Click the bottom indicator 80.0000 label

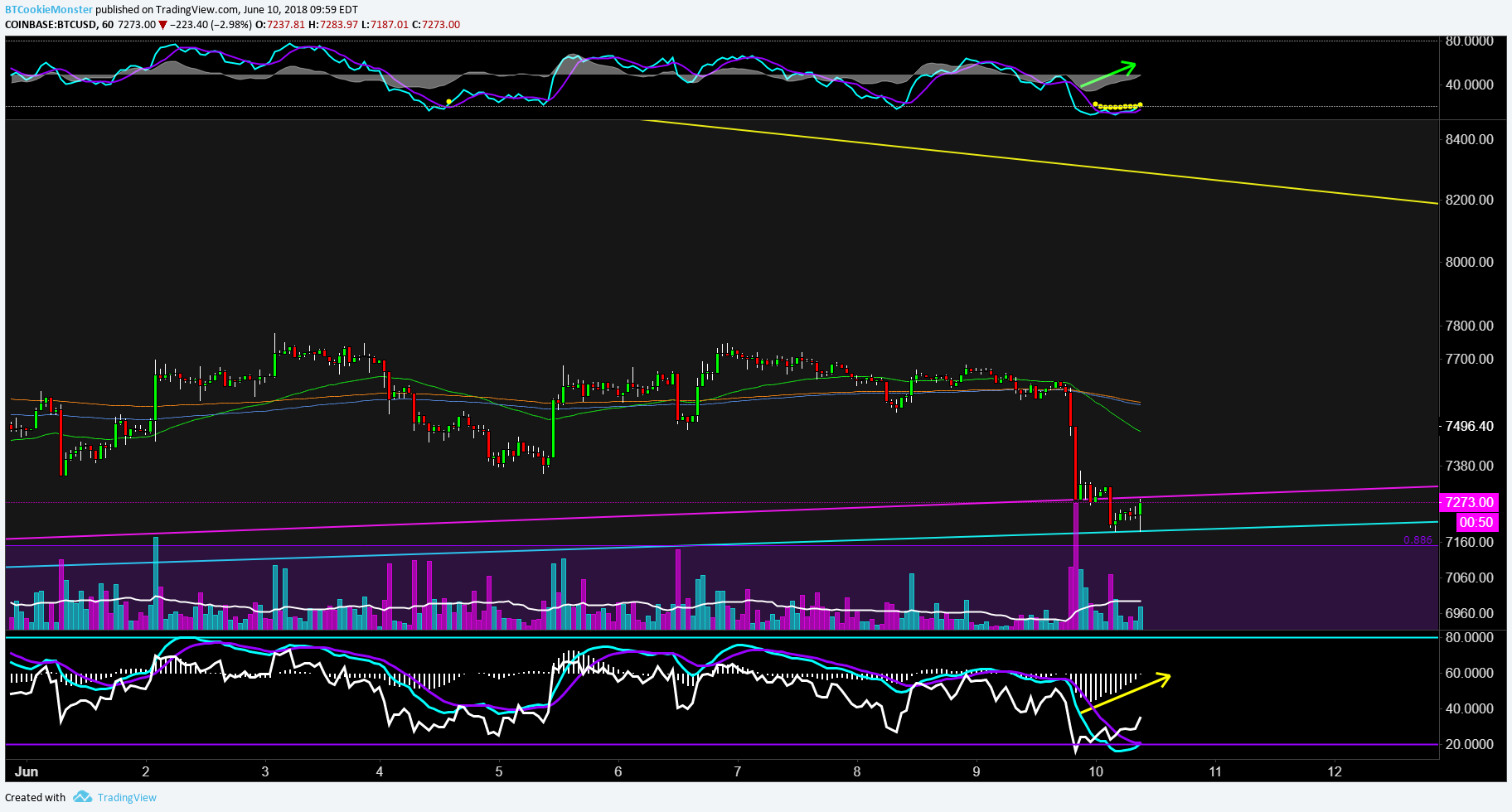click(x=1469, y=637)
